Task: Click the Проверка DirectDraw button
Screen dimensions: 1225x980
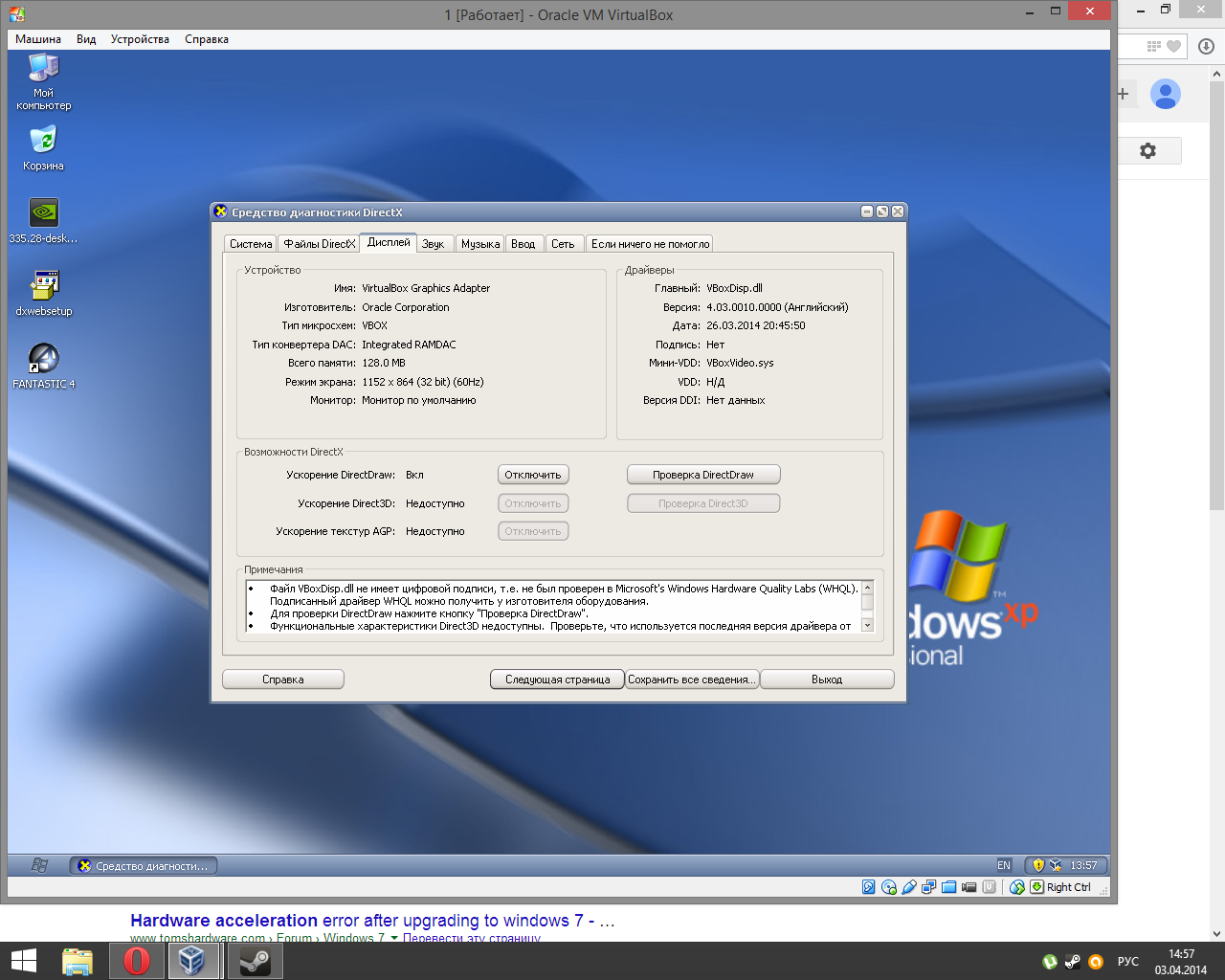Action: click(x=703, y=475)
